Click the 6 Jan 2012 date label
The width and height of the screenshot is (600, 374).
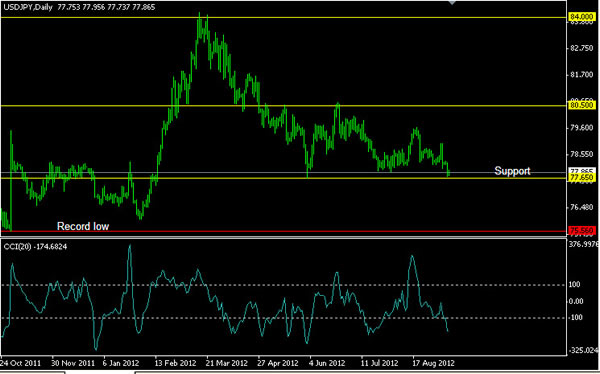point(121,363)
